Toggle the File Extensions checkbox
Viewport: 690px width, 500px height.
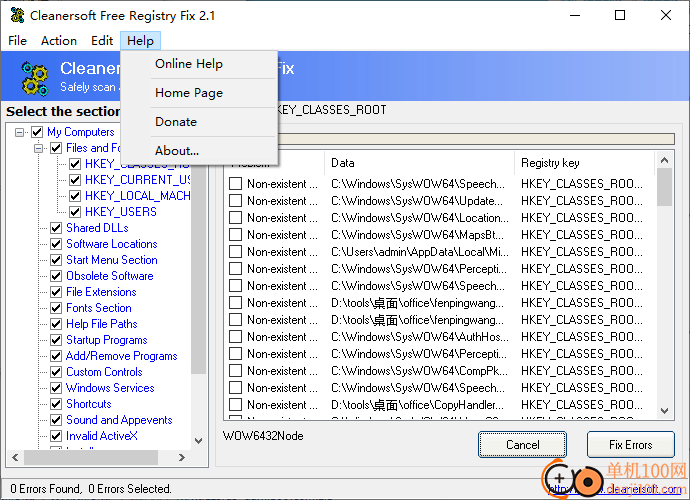click(x=56, y=292)
